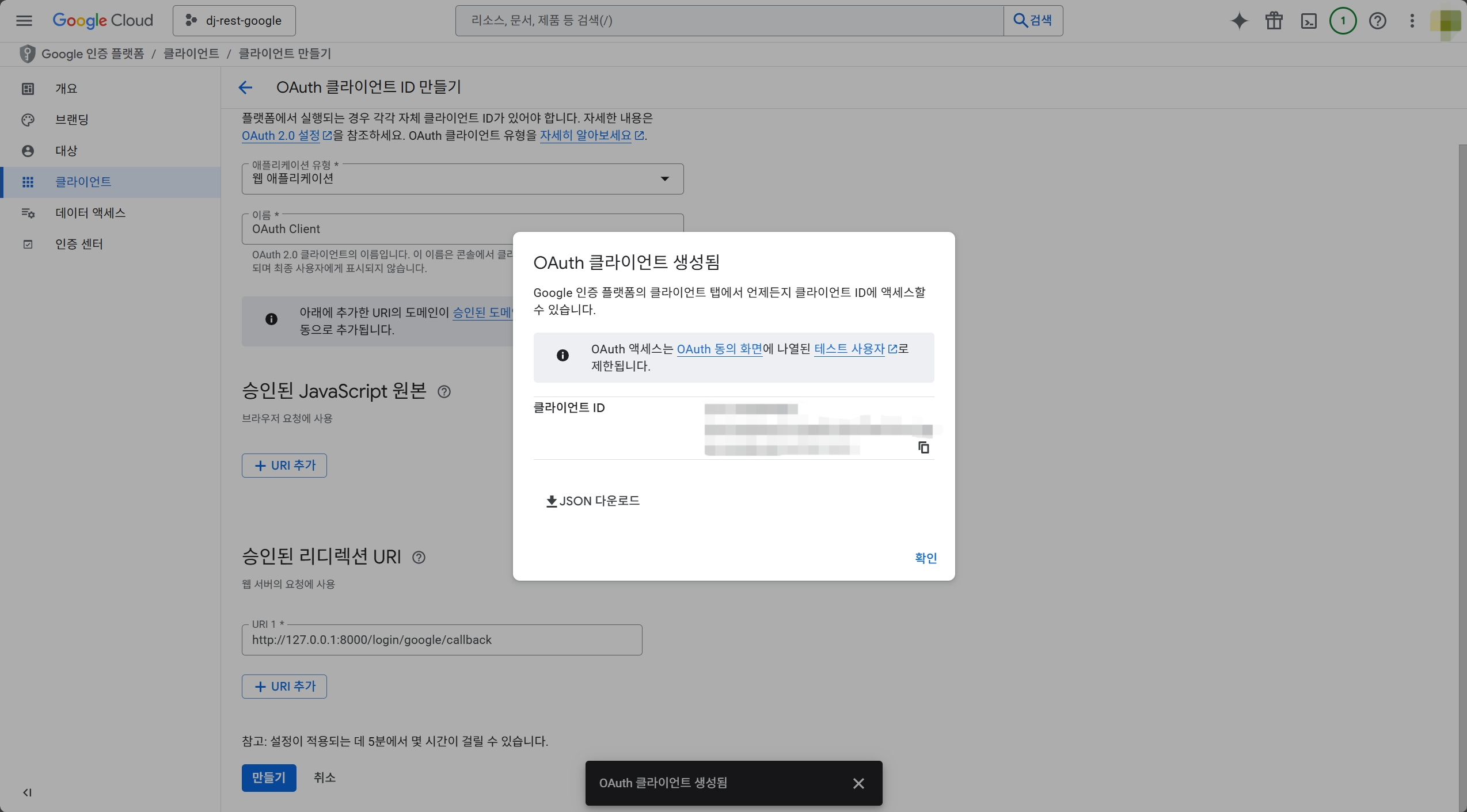Open the dj-rest-google project selector
Image resolution: width=1467 pixels, height=812 pixels.
point(234,21)
